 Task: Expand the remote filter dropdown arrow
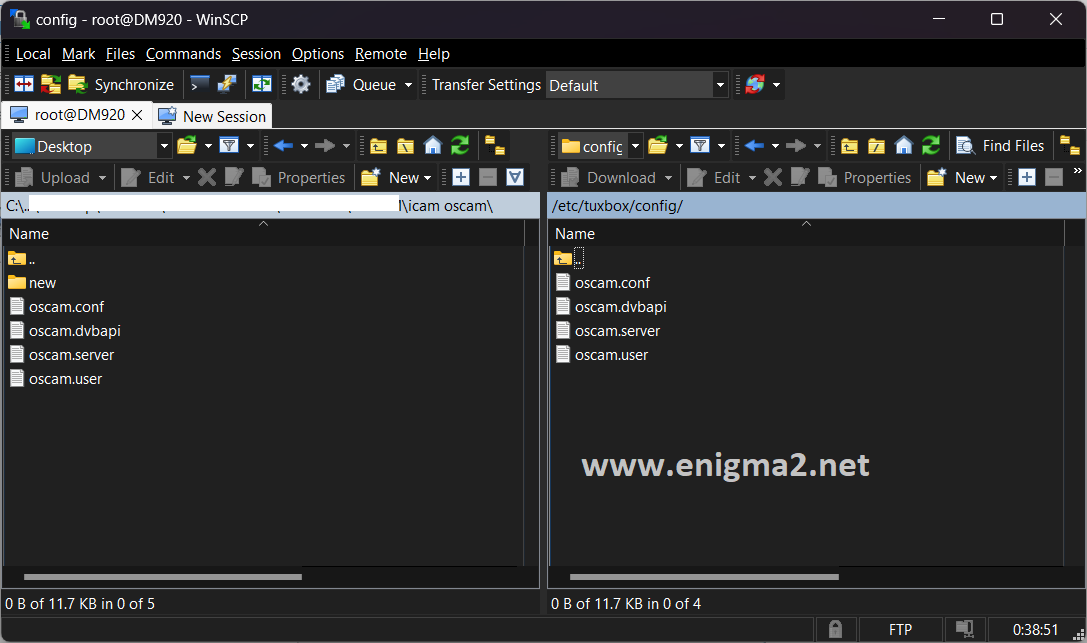click(721, 146)
